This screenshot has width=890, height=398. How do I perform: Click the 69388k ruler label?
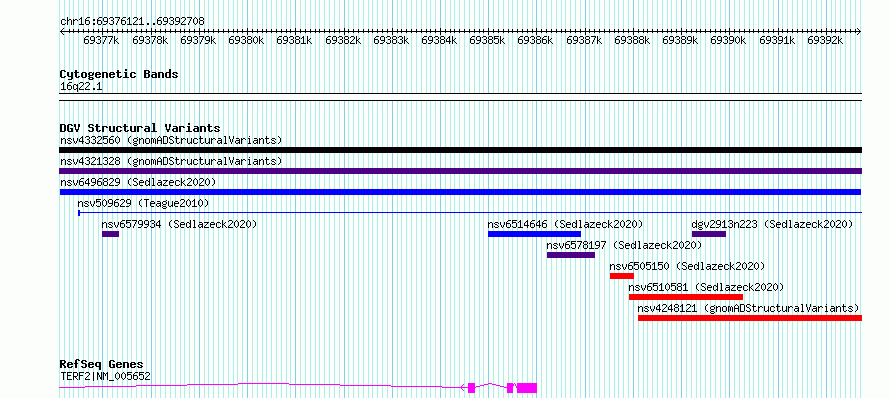[x=632, y=41]
